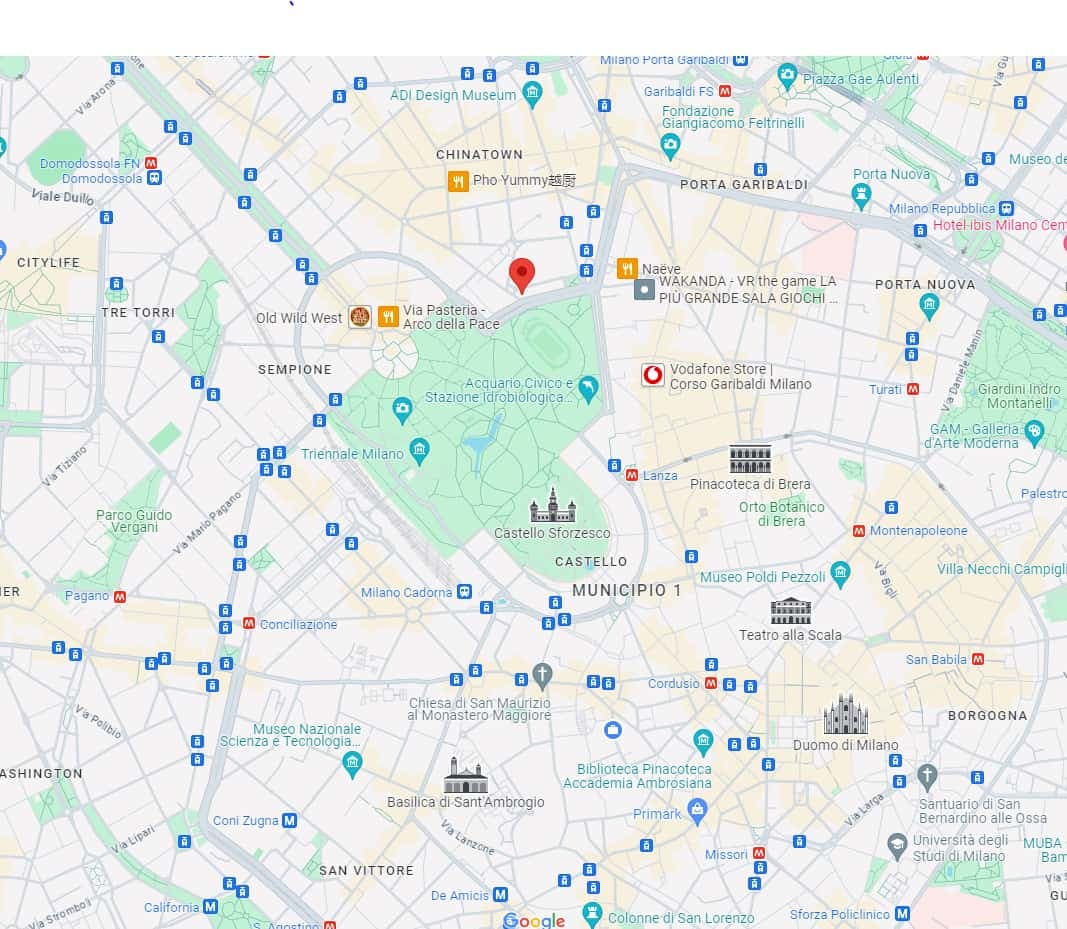Image resolution: width=1067 pixels, height=929 pixels.
Task: Click the Giardini Indro Montanelli label
Action: click(1019, 395)
